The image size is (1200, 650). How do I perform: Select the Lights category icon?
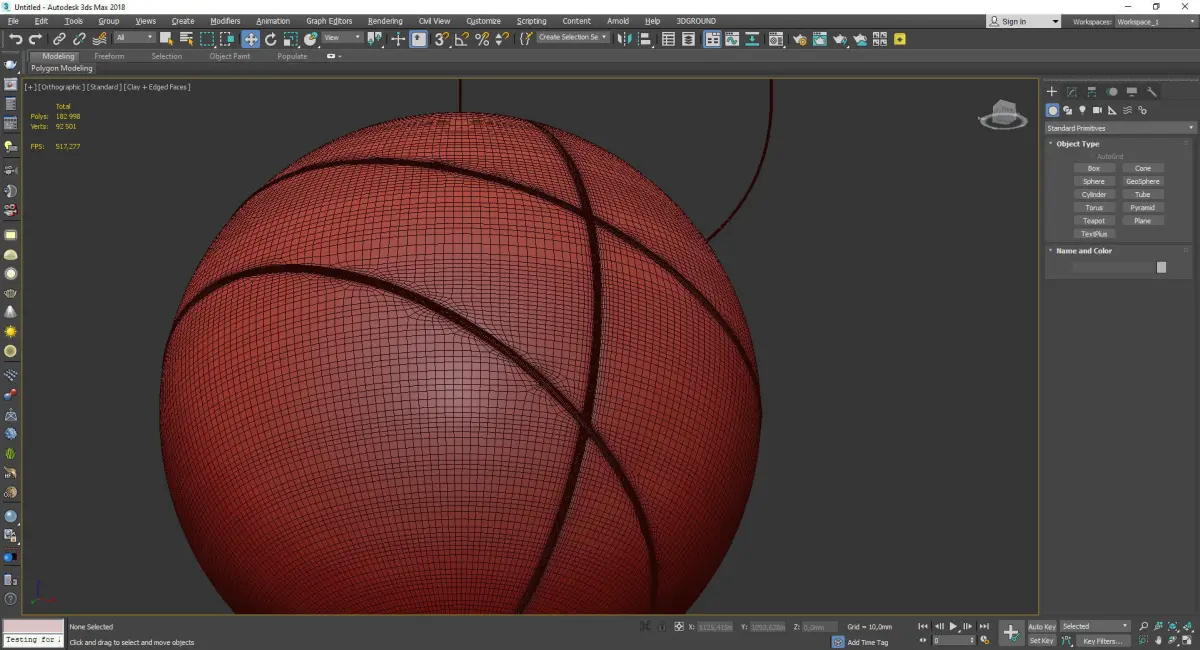tap(1082, 110)
